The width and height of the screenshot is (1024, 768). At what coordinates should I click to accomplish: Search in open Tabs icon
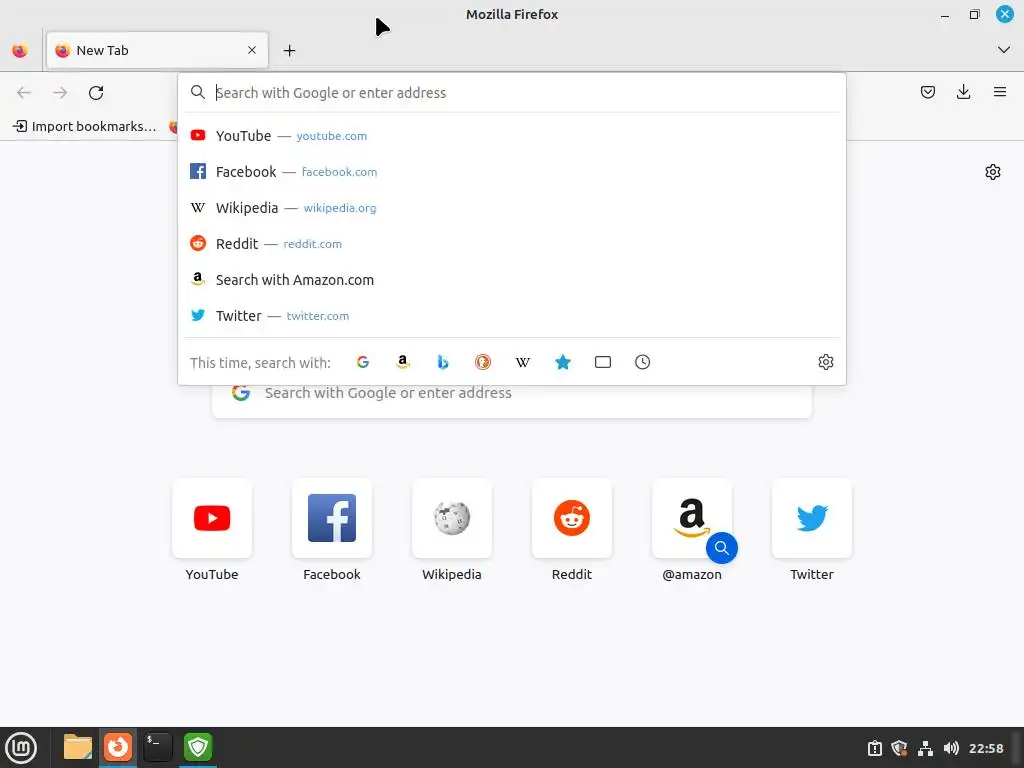[603, 362]
